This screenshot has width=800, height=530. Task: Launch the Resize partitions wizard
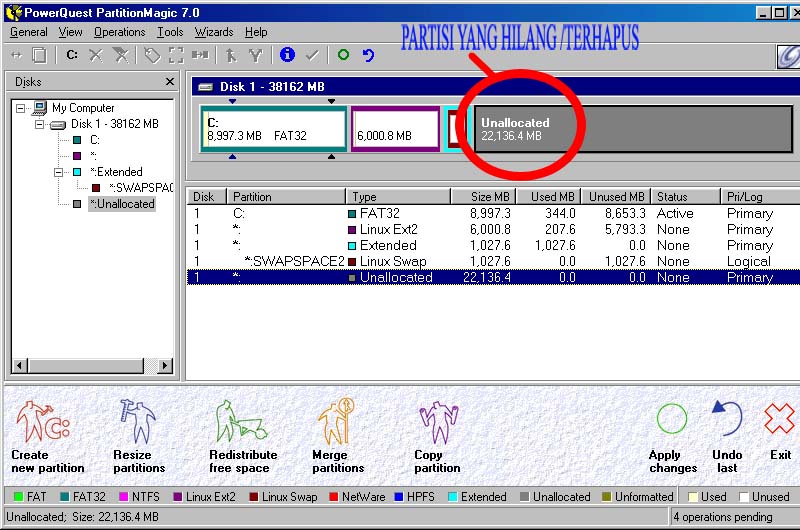139,437
